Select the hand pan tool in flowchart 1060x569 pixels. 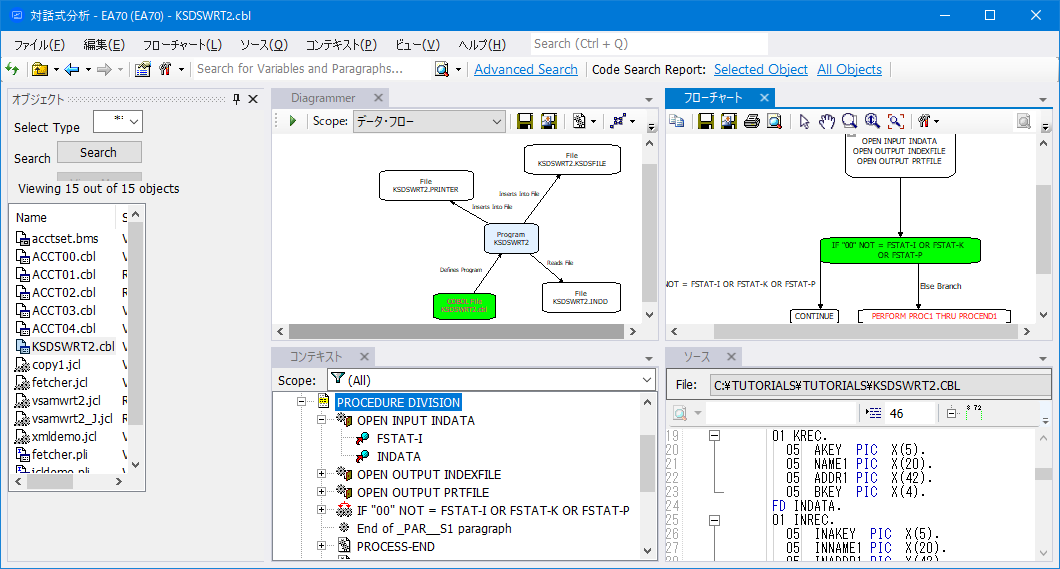(x=827, y=121)
